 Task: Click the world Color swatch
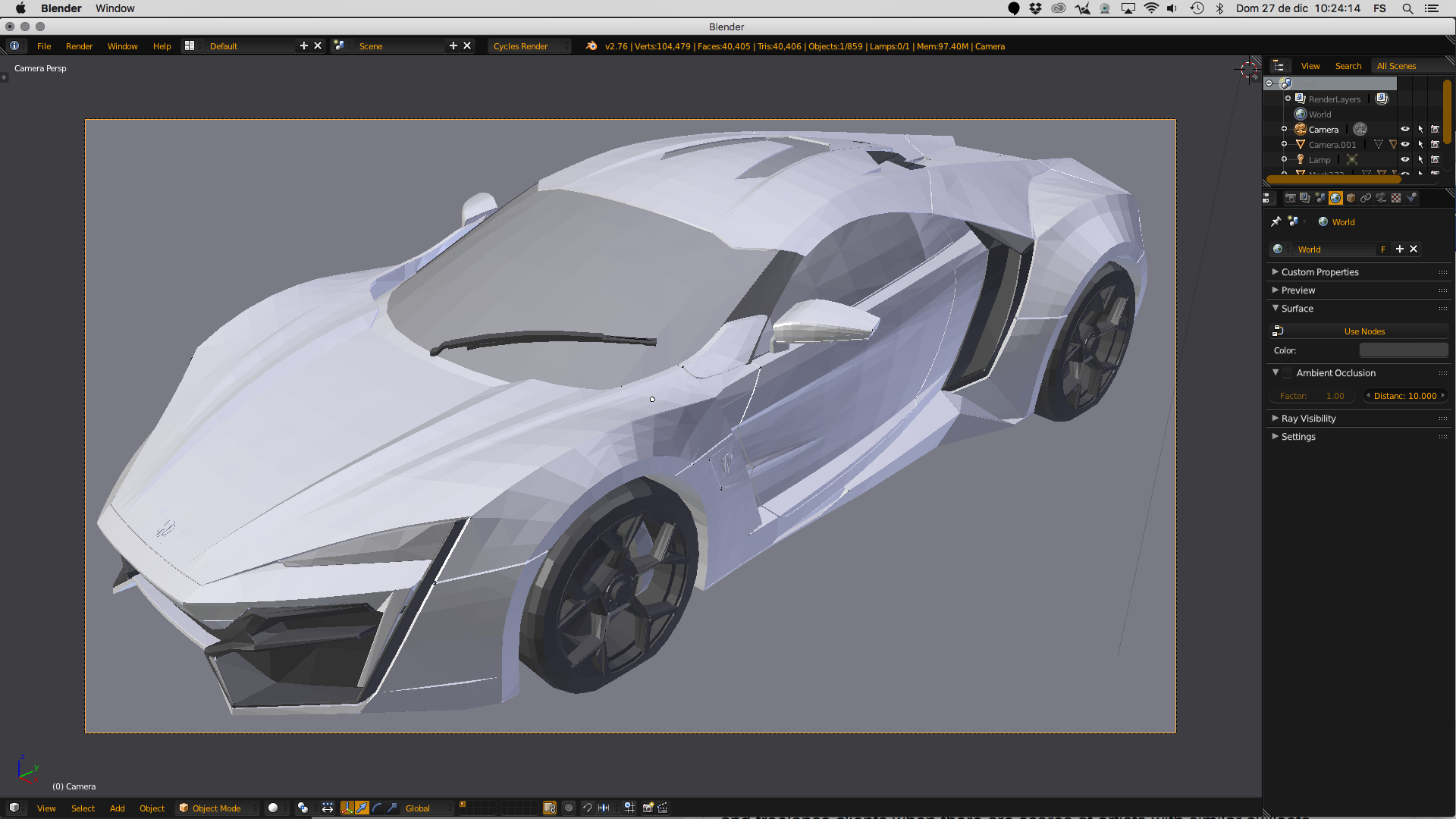tap(1403, 350)
